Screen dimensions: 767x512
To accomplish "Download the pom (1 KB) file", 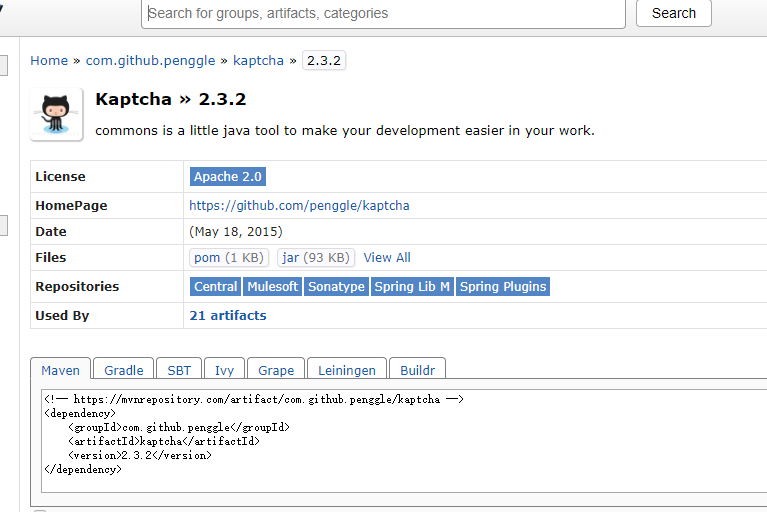I will pos(229,257).
